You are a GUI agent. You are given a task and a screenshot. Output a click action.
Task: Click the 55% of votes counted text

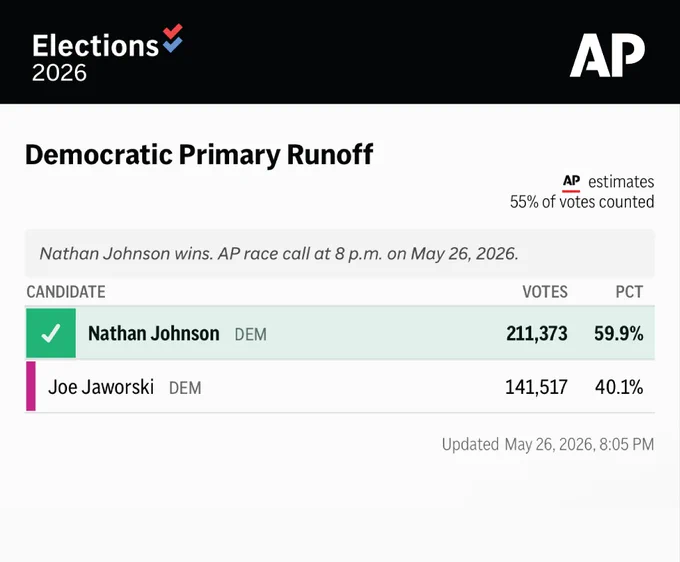click(582, 202)
